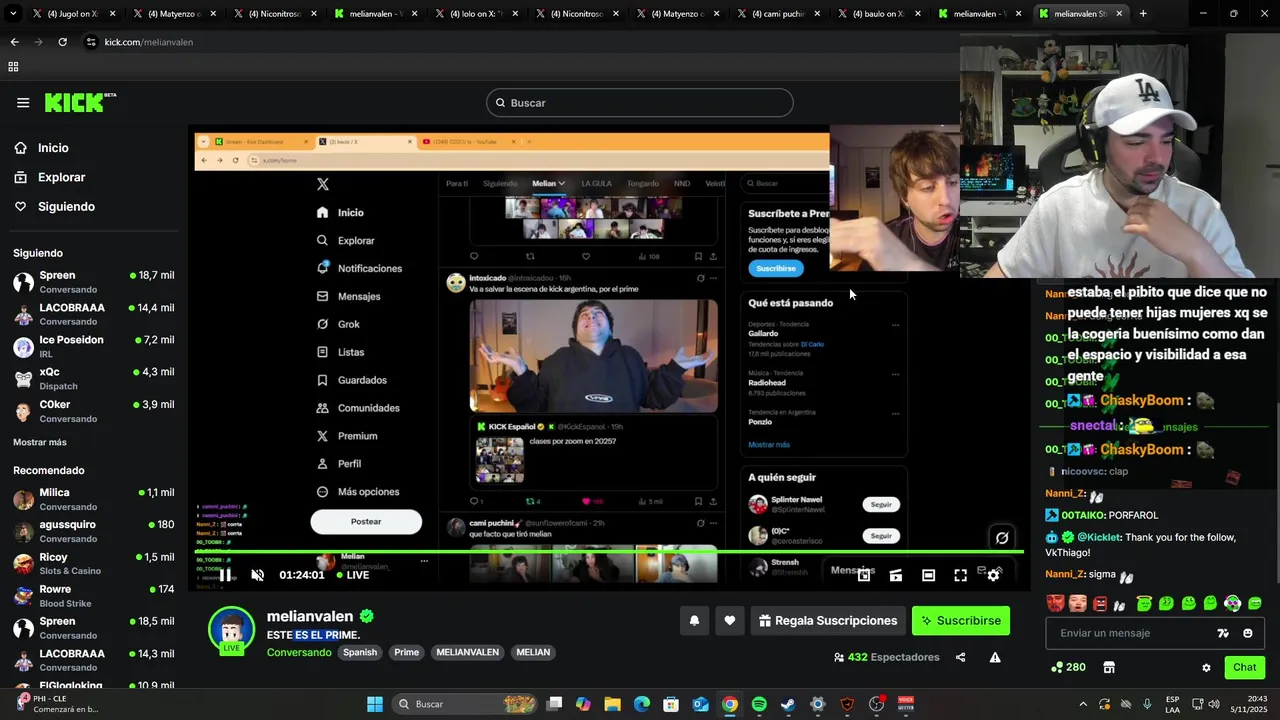Screen dimensions: 1280x720
Task: Open recommended channel Rowre
Action: click(x=94, y=596)
